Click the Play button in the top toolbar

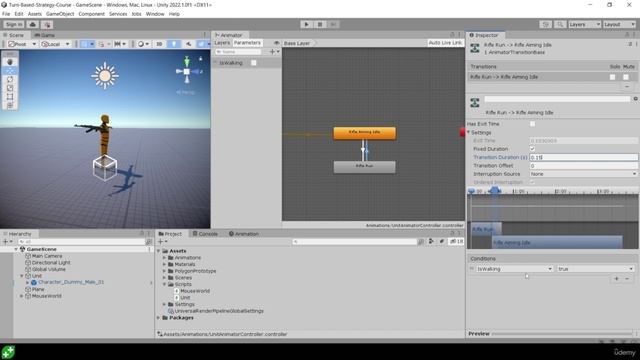click(x=306, y=24)
